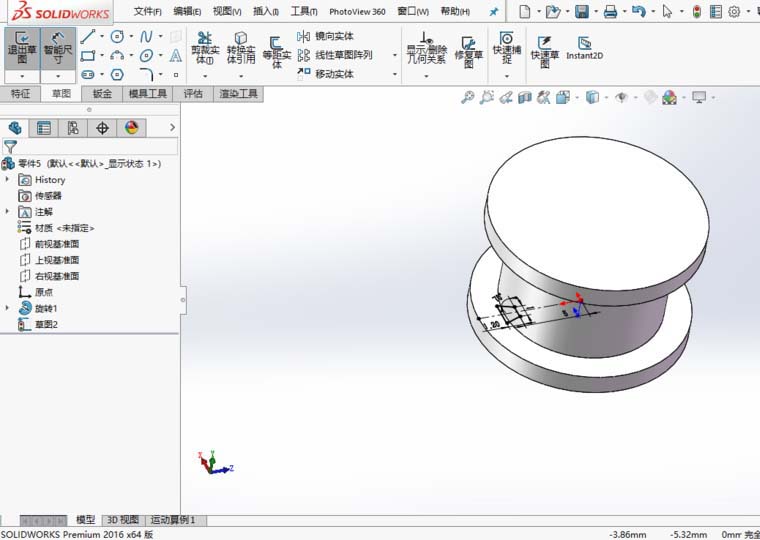Open the 文件(F) menu
760x540 pixels.
[x=147, y=11]
